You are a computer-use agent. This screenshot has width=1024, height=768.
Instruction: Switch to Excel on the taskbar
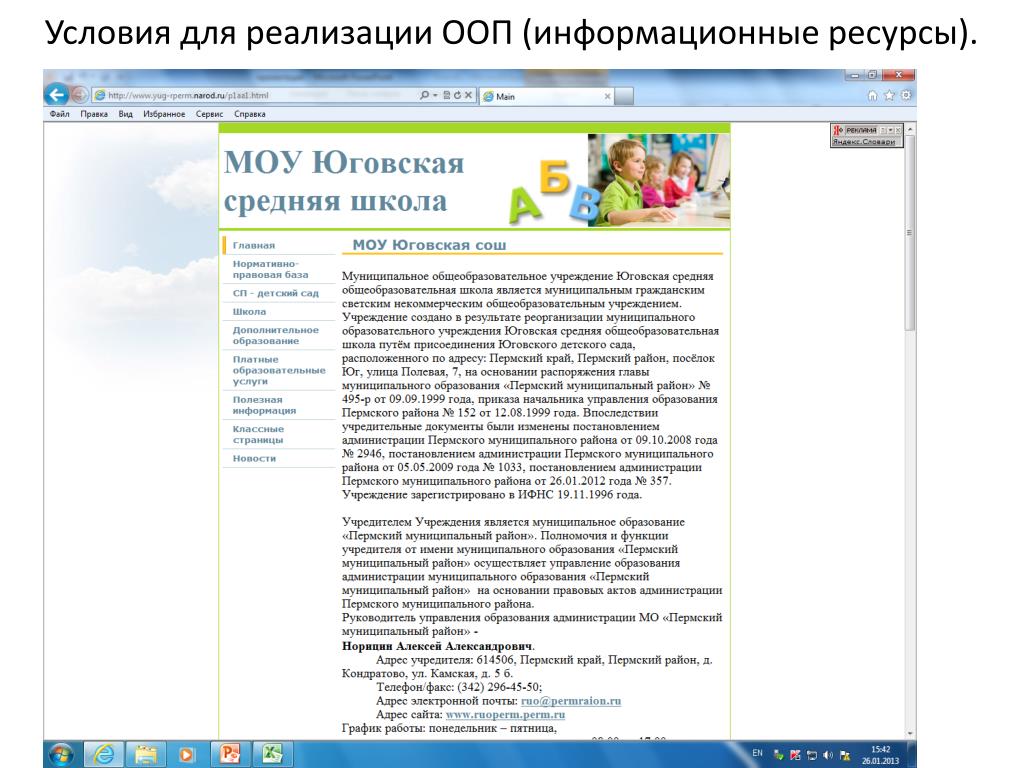coord(272,754)
